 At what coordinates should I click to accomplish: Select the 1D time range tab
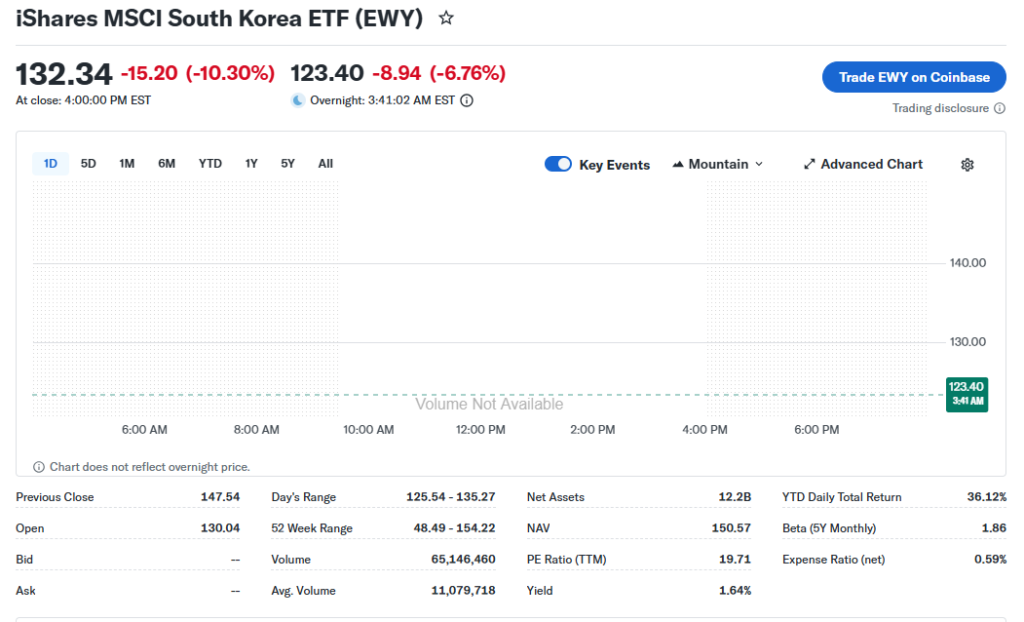50,164
